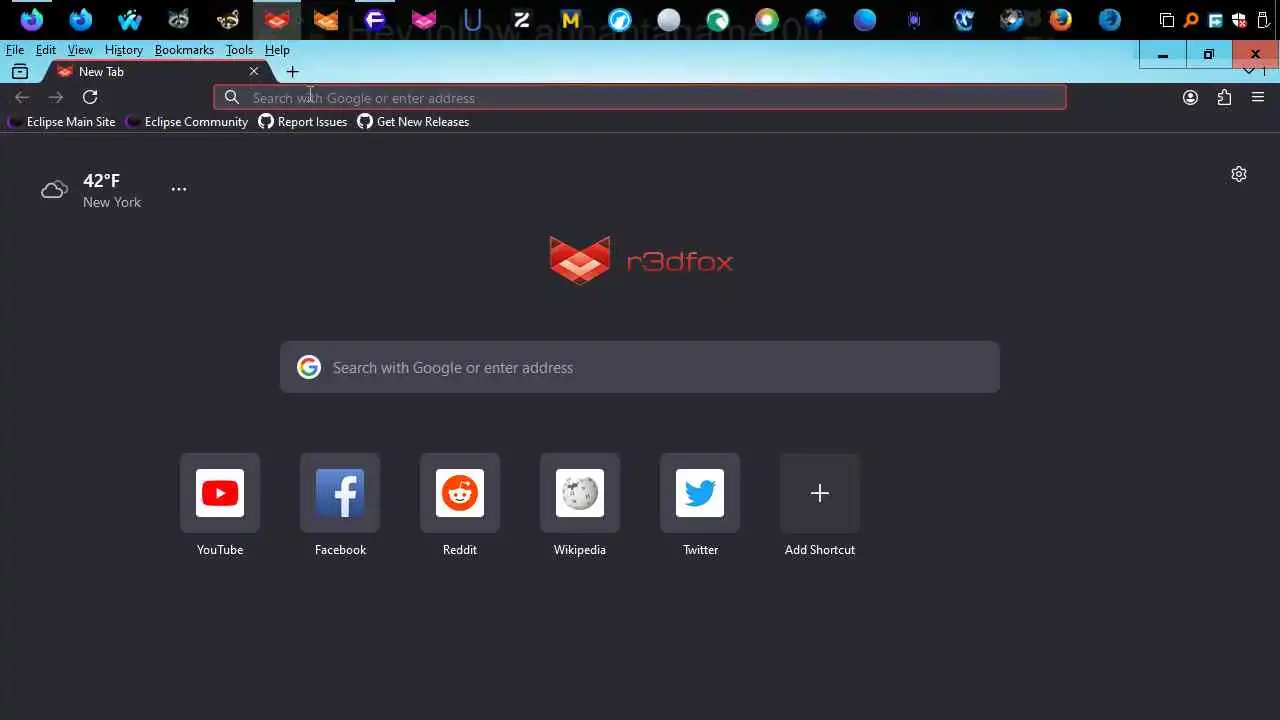Click the rainbow ring taskbar icon
The width and height of the screenshot is (1280, 720).
point(767,19)
